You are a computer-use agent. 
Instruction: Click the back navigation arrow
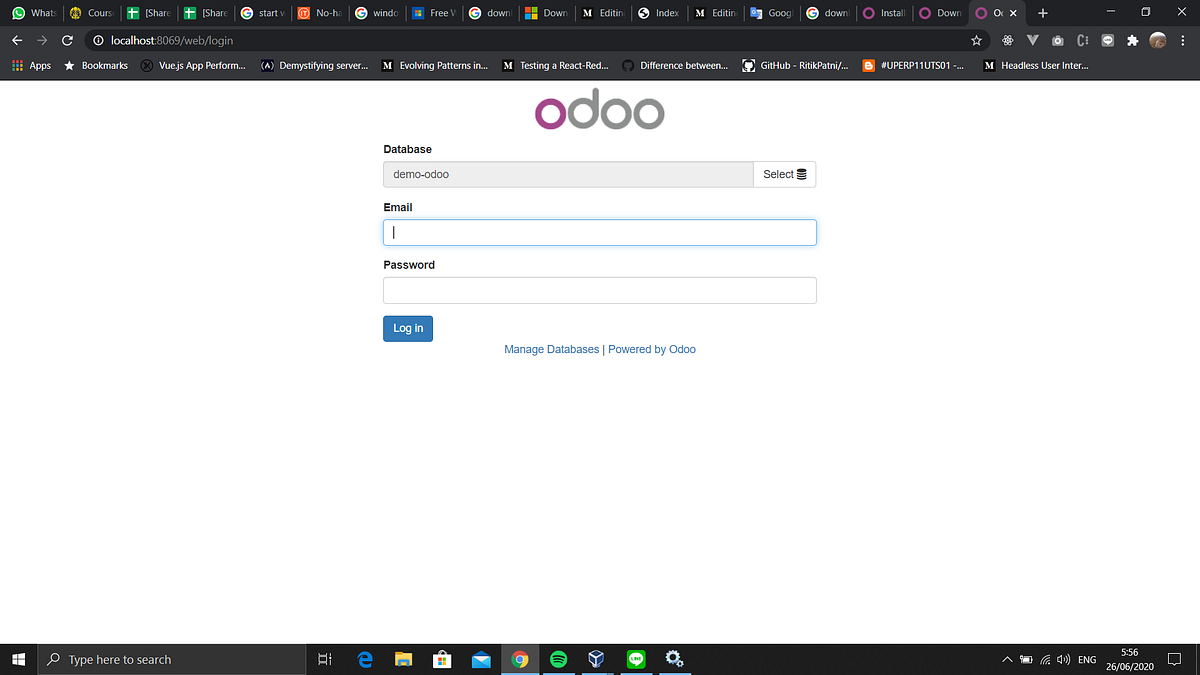(16, 41)
